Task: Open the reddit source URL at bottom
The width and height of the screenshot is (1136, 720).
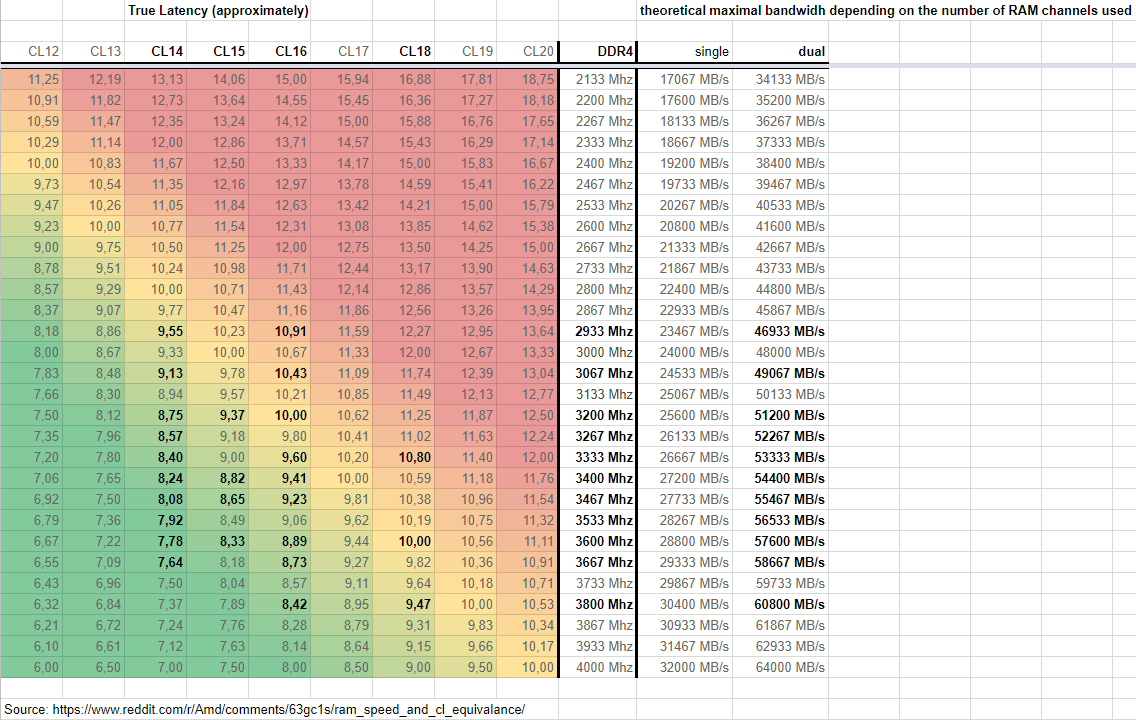Action: pyautogui.click(x=288, y=709)
